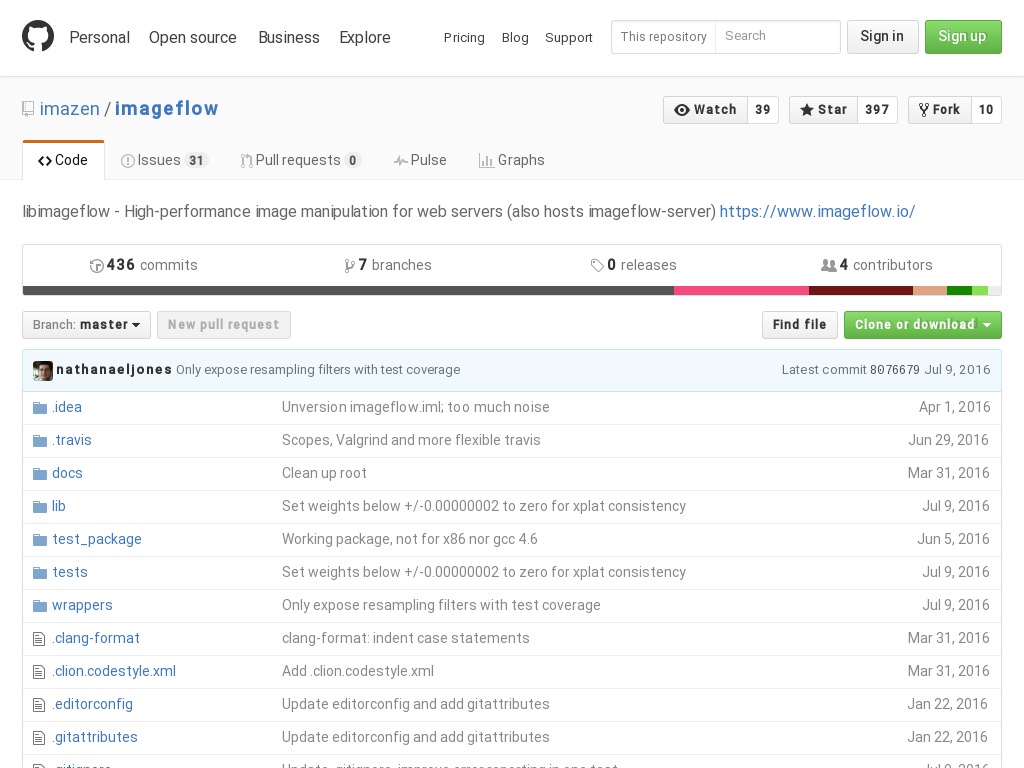
Task: Click the dark gray language bar segment
Action: (348, 291)
